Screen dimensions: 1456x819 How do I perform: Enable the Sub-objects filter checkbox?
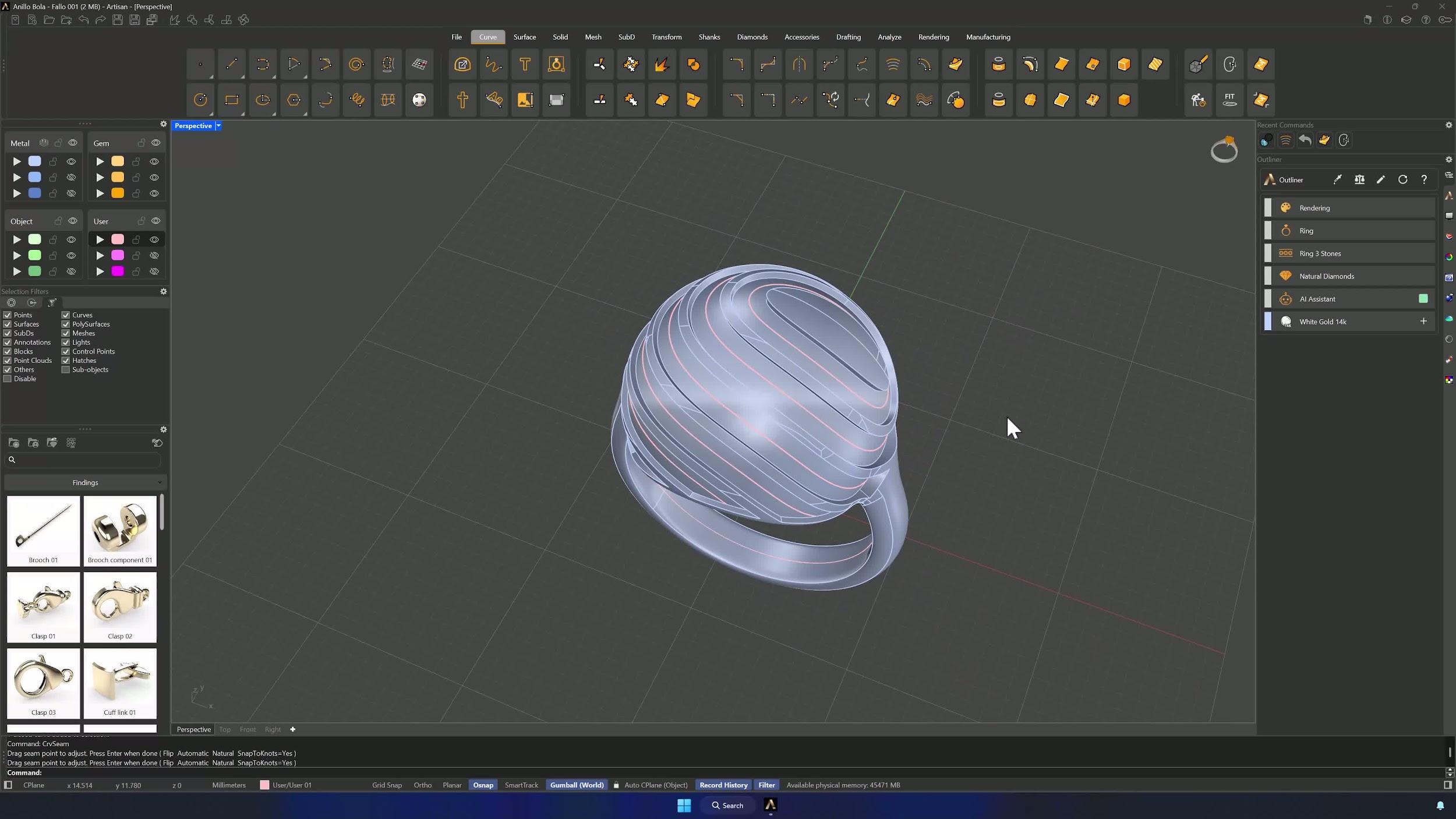tap(66, 370)
